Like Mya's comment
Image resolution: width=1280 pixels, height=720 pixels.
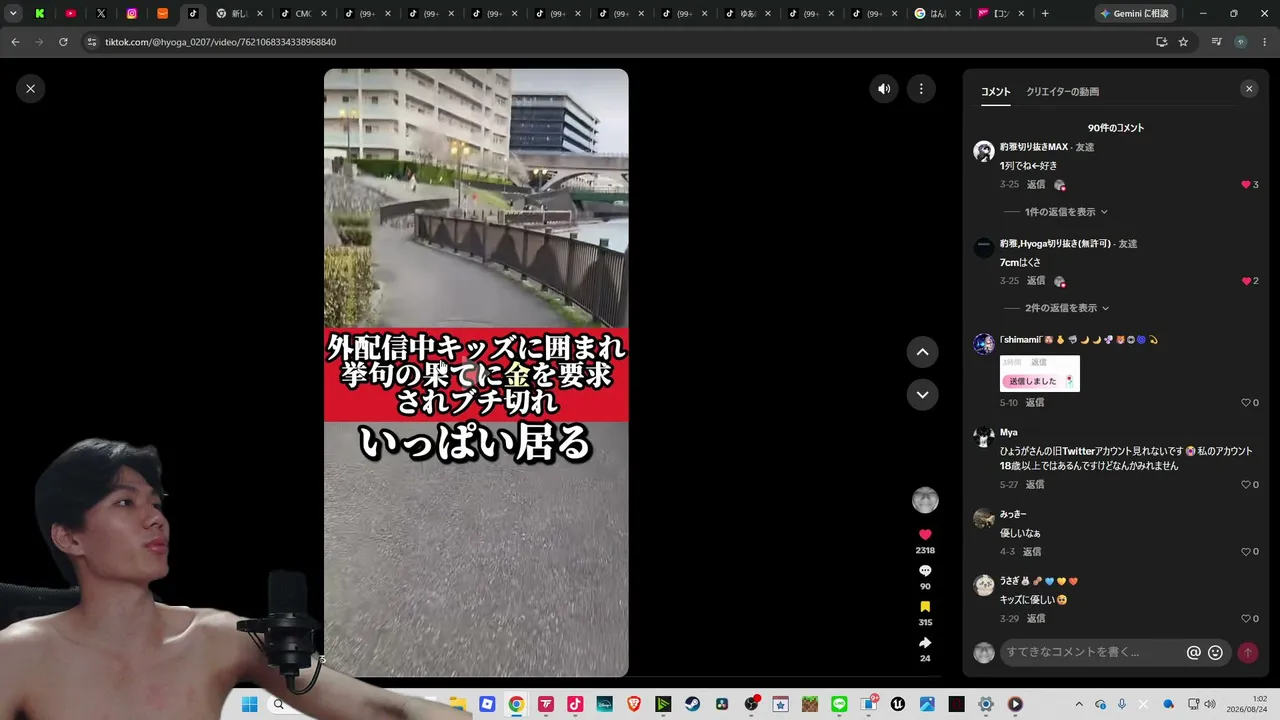point(1246,485)
